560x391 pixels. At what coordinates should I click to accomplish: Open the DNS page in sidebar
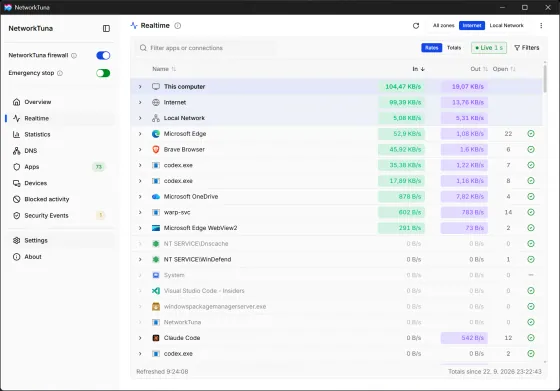click(60, 151)
